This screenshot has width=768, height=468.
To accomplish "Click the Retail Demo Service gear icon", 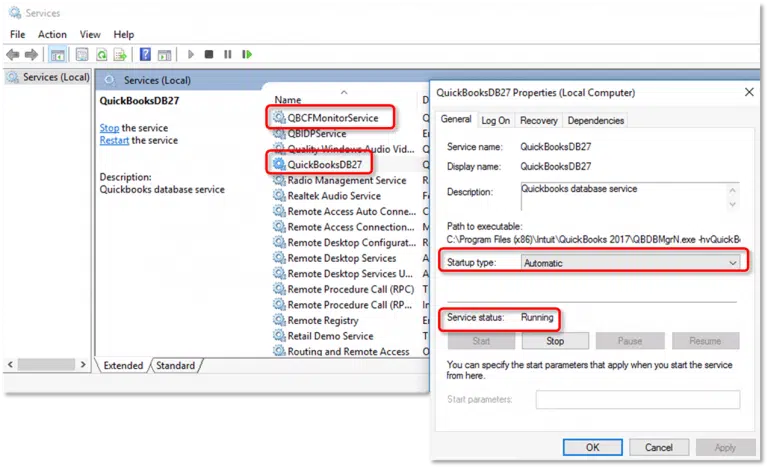I will 279,336.
